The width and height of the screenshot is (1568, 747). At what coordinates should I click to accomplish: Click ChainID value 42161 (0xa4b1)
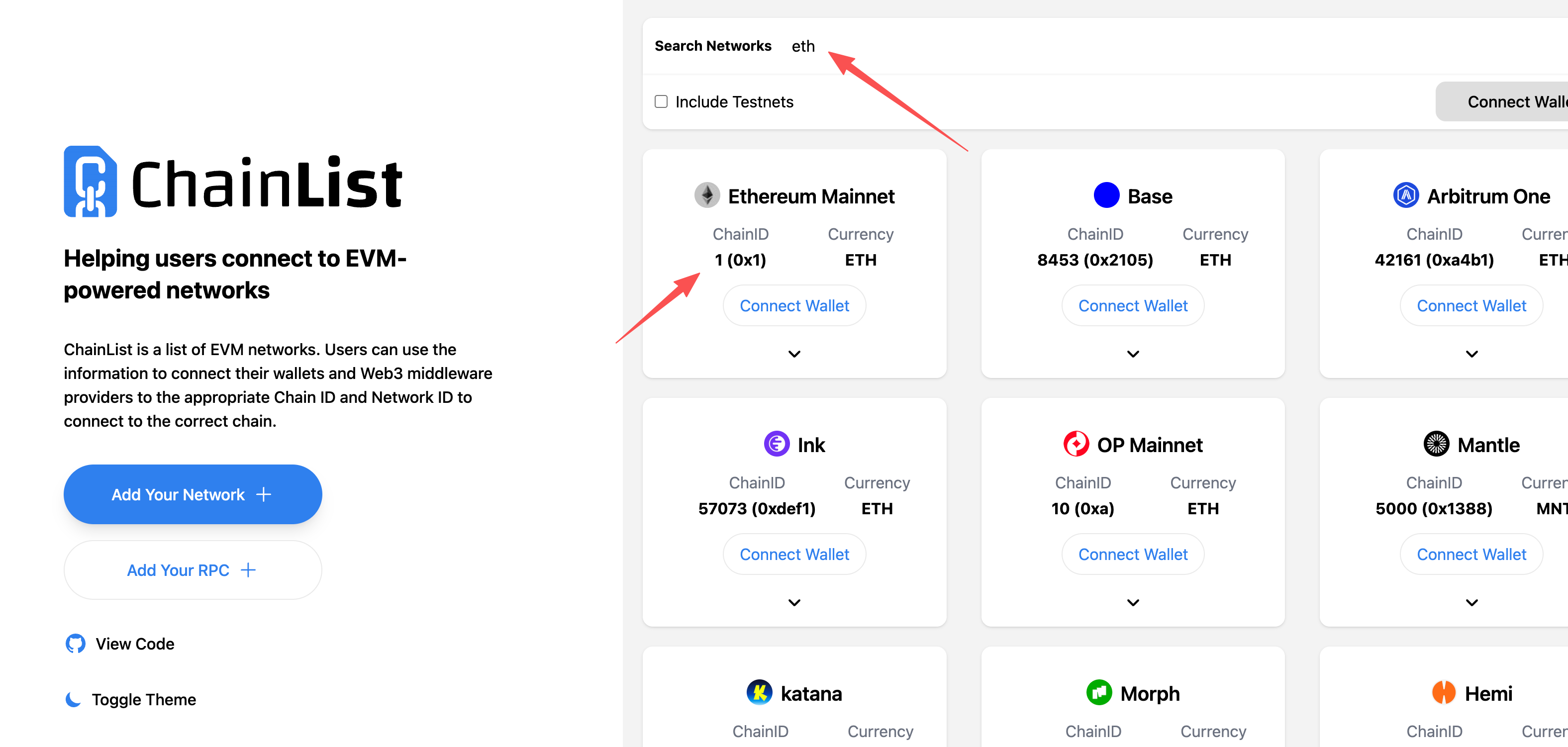(x=1434, y=260)
